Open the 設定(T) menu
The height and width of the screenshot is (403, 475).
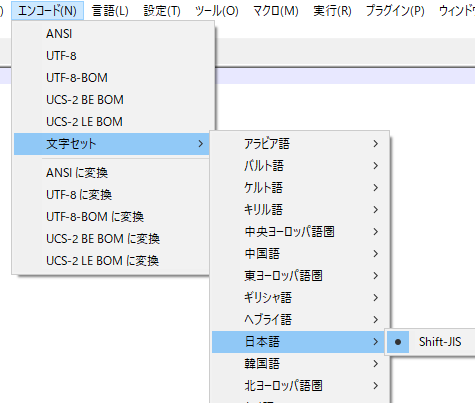(162, 11)
